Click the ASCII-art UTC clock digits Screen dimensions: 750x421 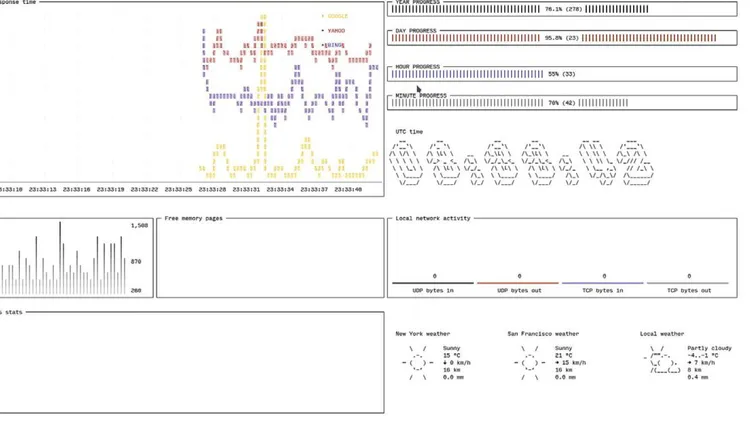[x=521, y=163]
